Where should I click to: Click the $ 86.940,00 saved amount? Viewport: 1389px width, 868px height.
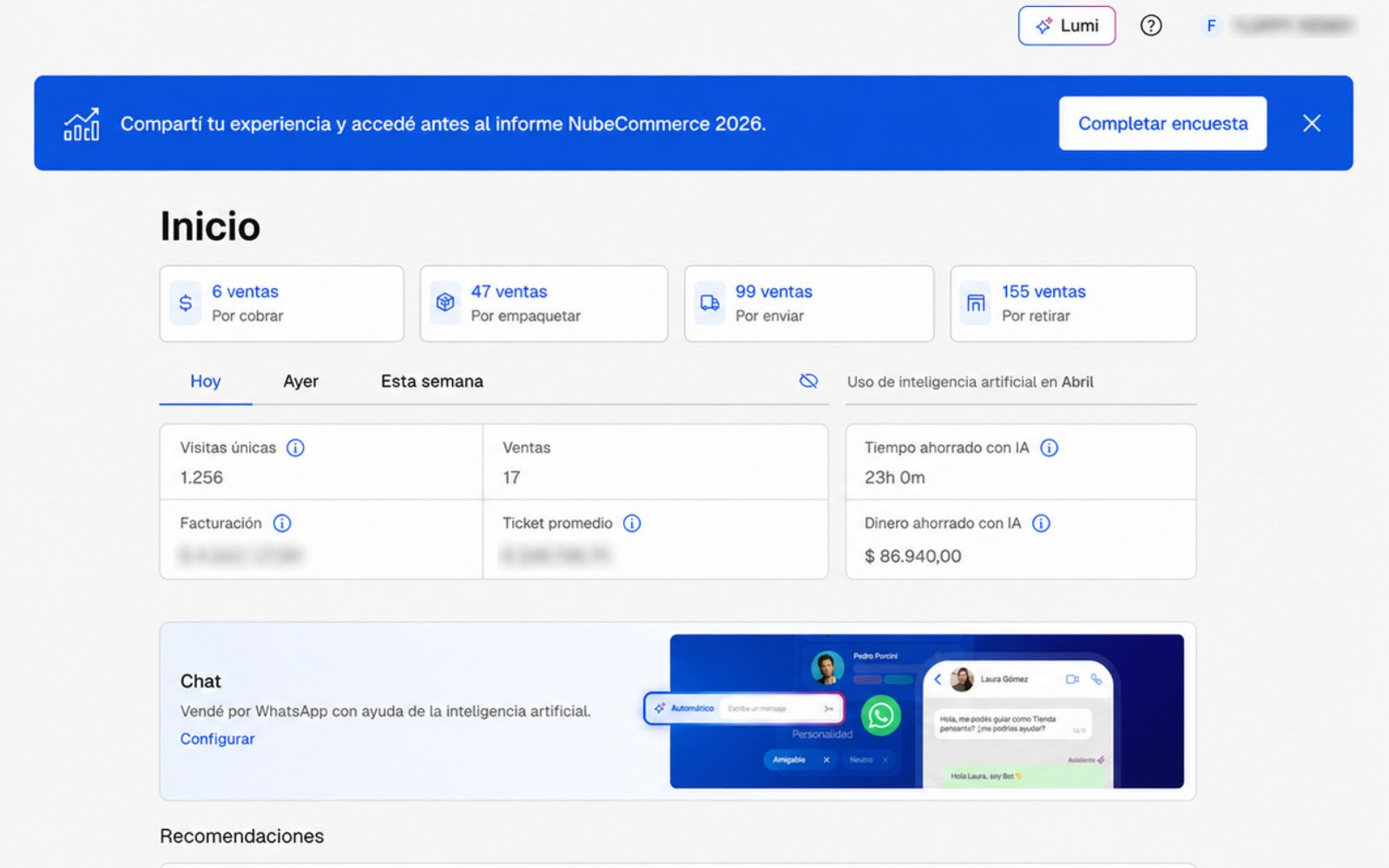tap(912, 556)
